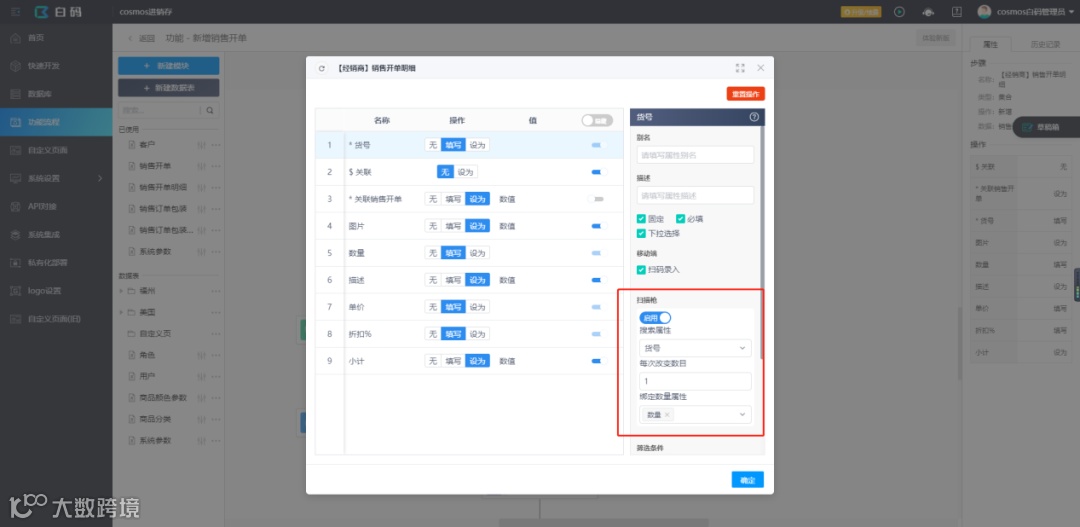Expand the 福州 folder in the data table list
The image size is (1080, 527).
click(122, 291)
